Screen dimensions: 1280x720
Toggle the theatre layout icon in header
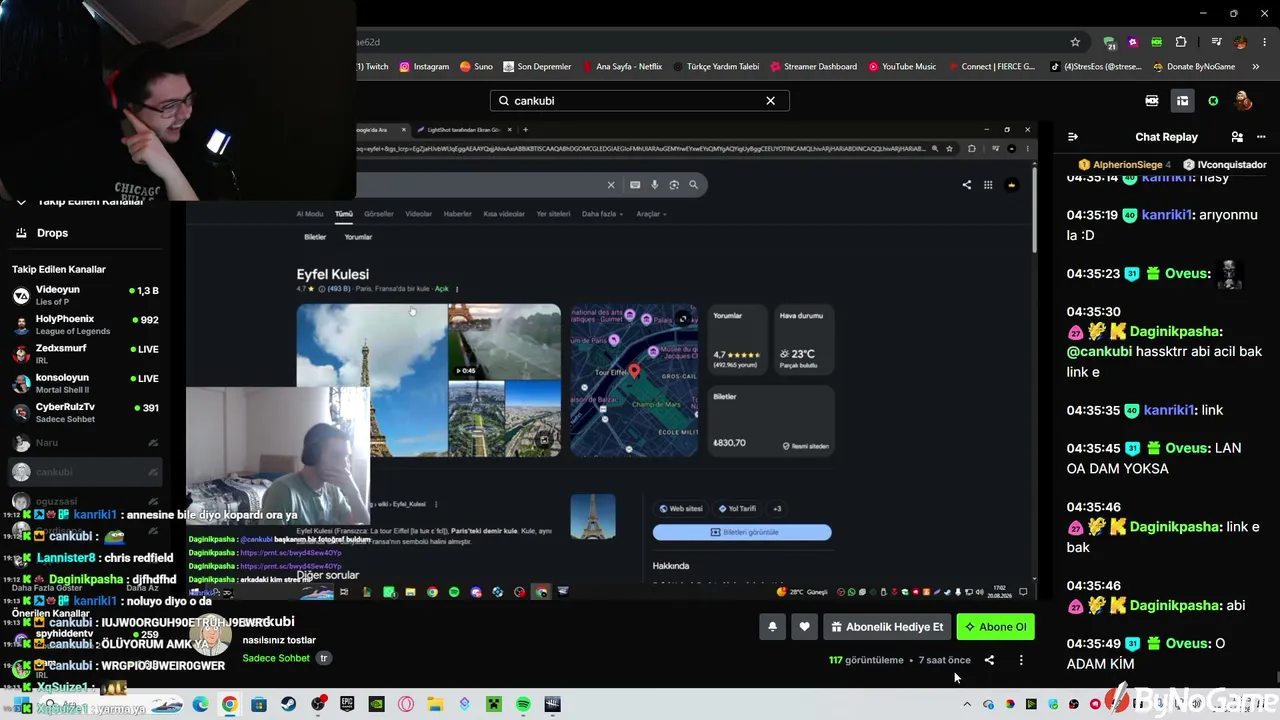coord(1182,101)
